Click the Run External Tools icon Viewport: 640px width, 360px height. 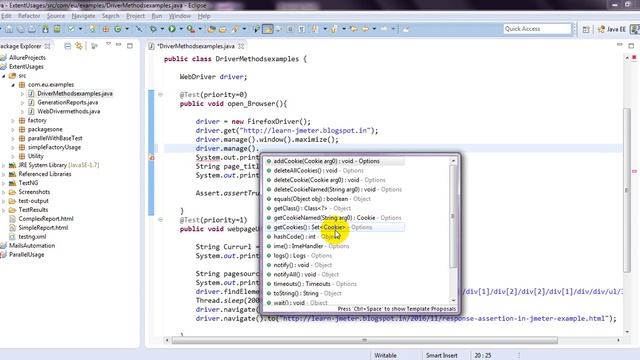[190, 29]
